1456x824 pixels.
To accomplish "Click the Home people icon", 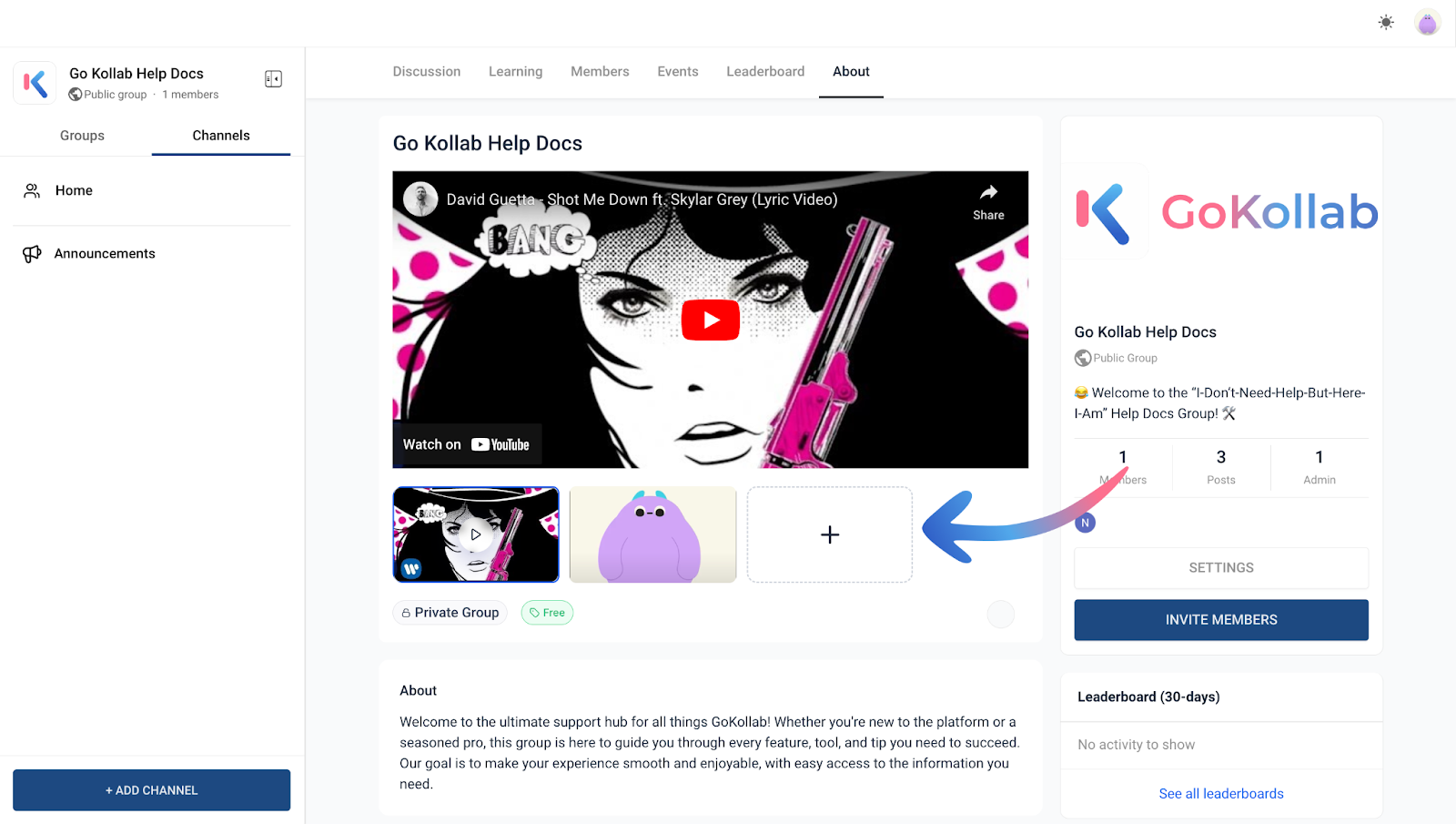I will click(x=32, y=190).
